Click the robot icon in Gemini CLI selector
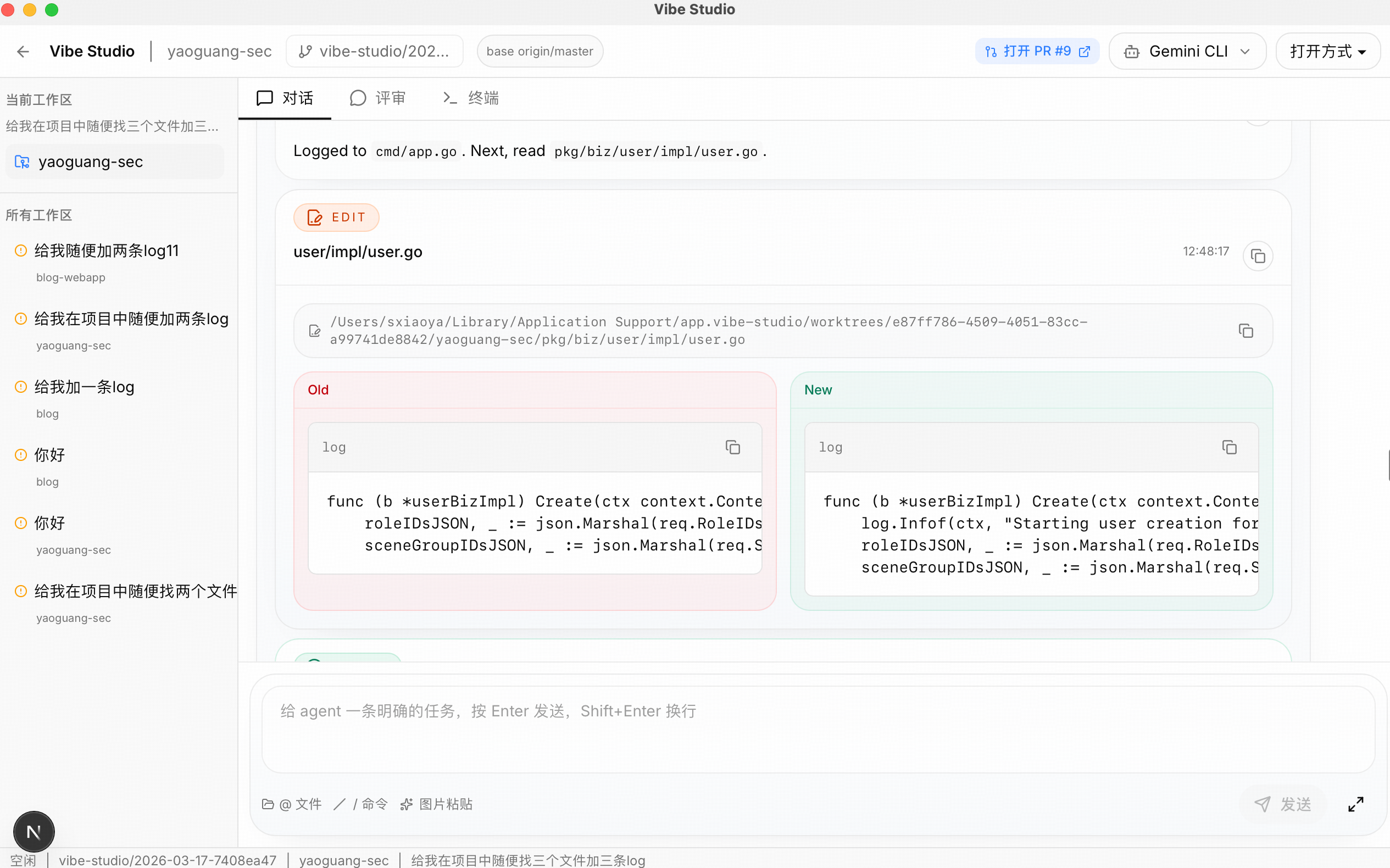This screenshot has width=1390, height=868. coord(1132,52)
